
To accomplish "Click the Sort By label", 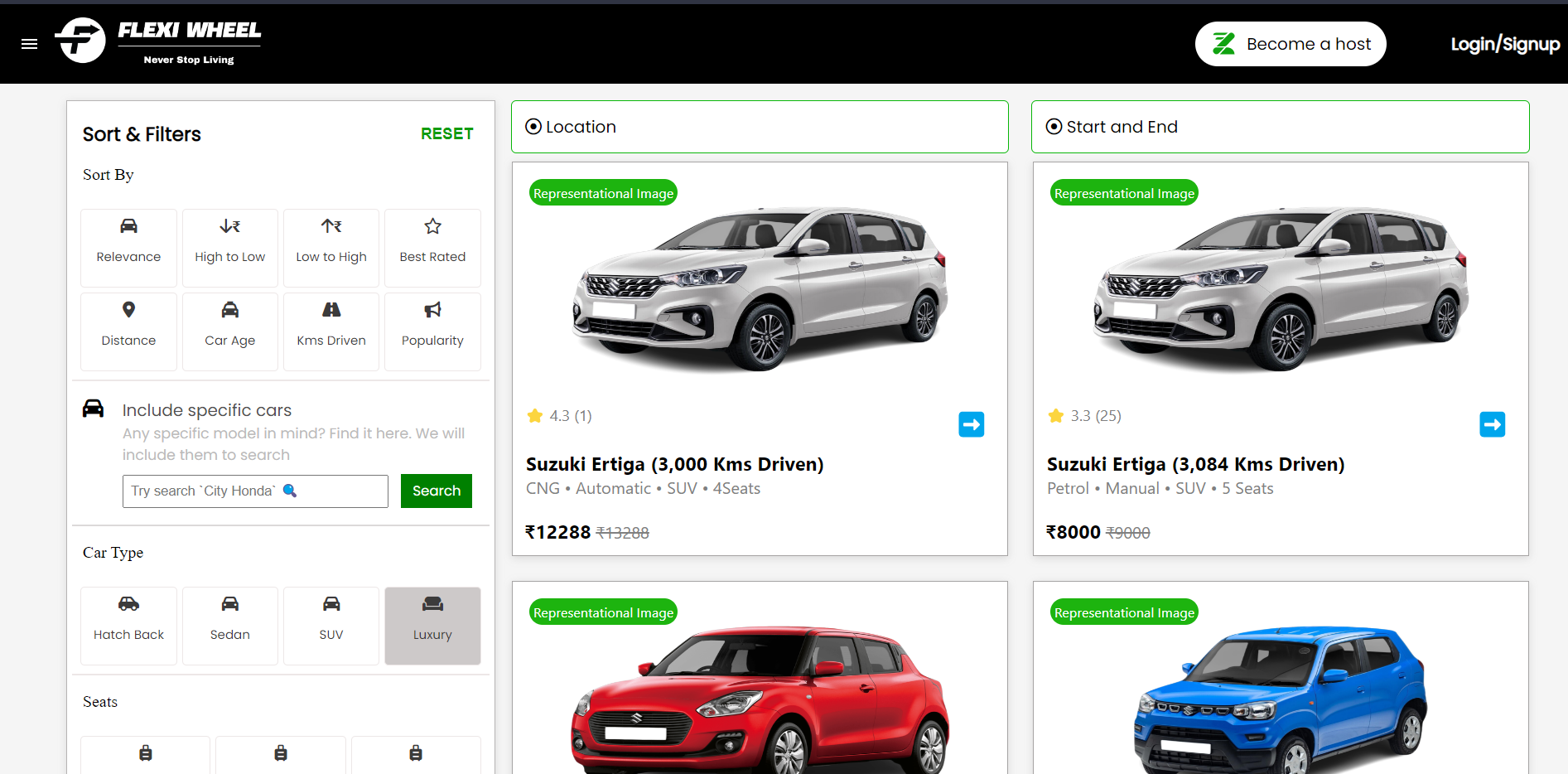I will pyautogui.click(x=108, y=175).
